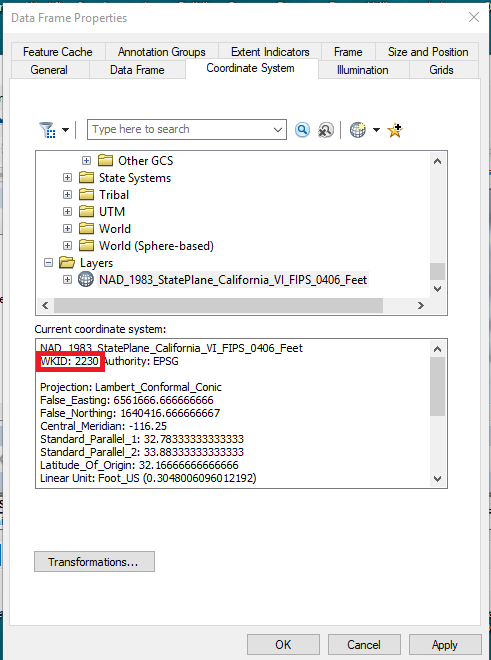Switch to the Data Frame tab

point(137,70)
